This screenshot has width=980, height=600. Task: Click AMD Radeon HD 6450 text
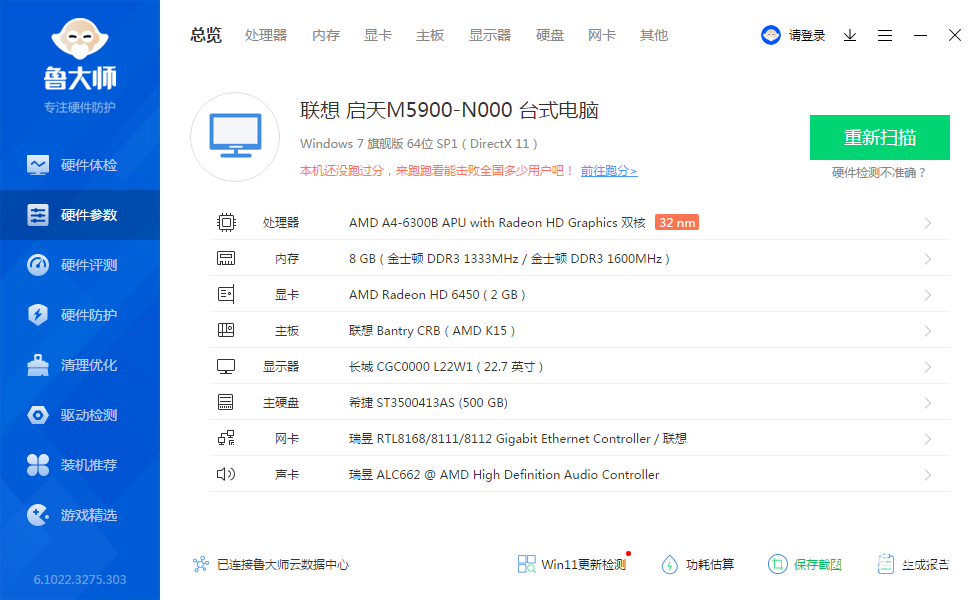[437, 294]
